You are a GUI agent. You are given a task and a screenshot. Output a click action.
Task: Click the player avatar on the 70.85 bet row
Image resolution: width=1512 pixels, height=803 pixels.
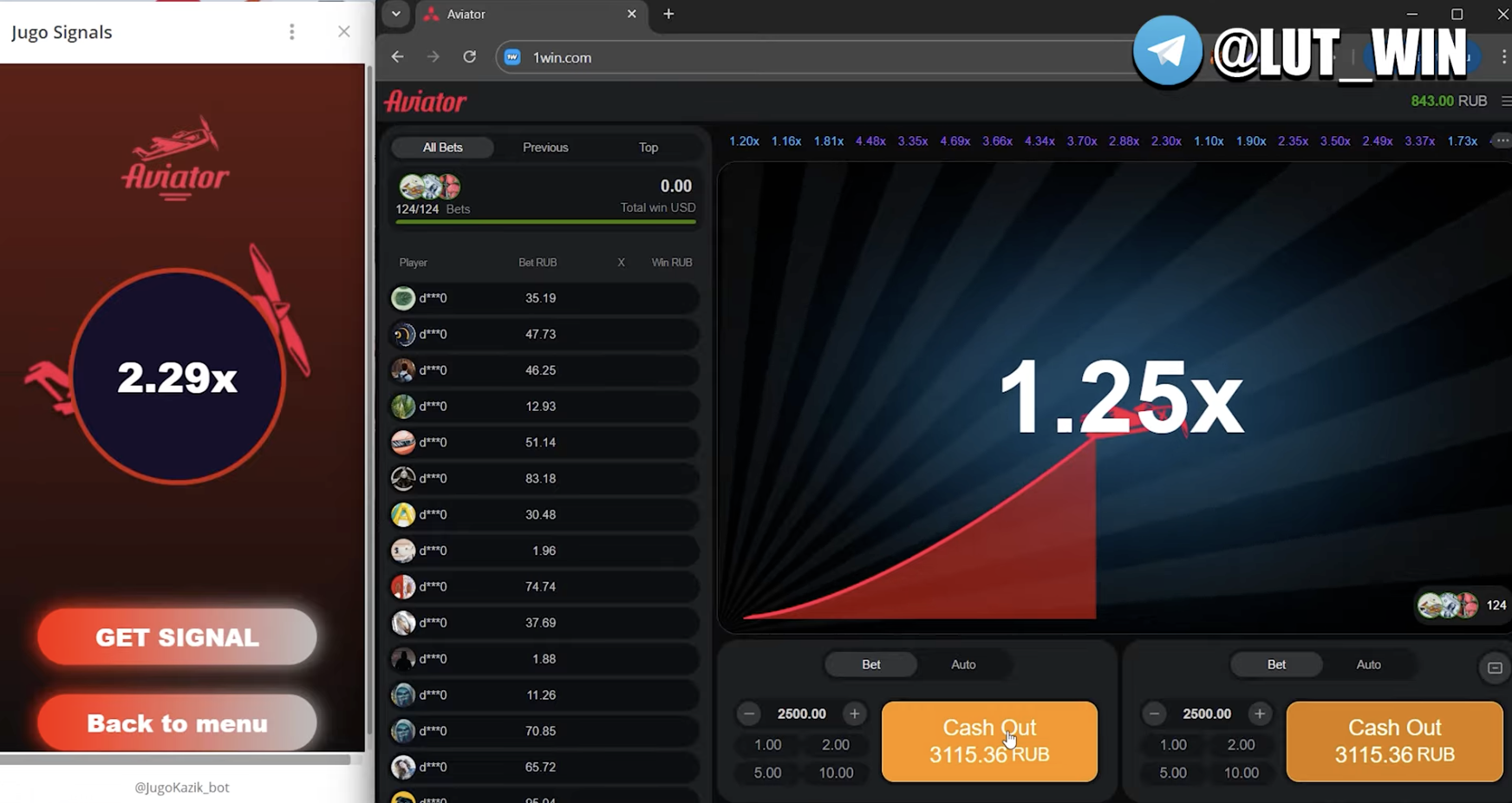tap(403, 731)
